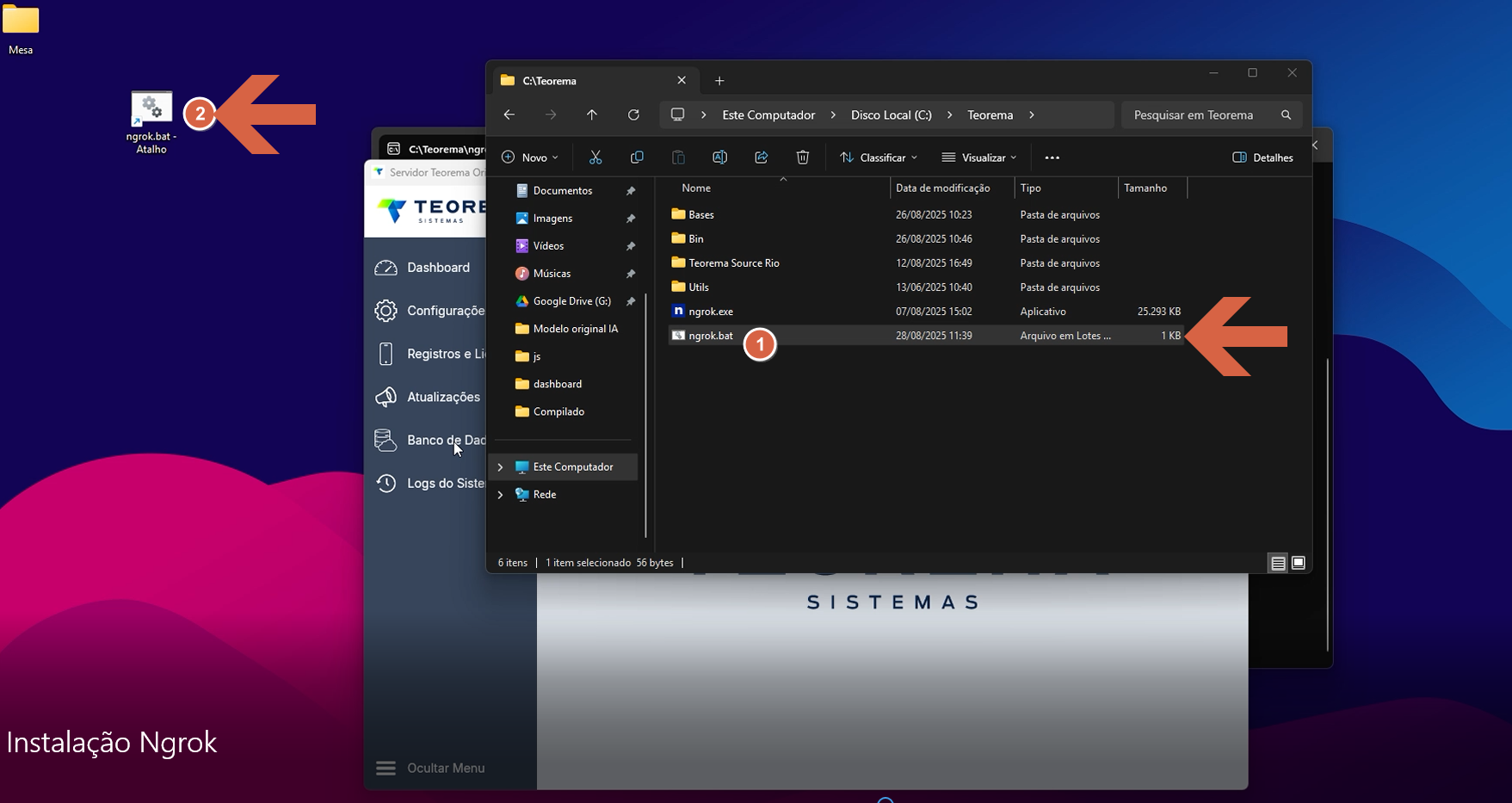Go up one folder level arrow
Viewport: 1512px width, 803px height.
592,115
